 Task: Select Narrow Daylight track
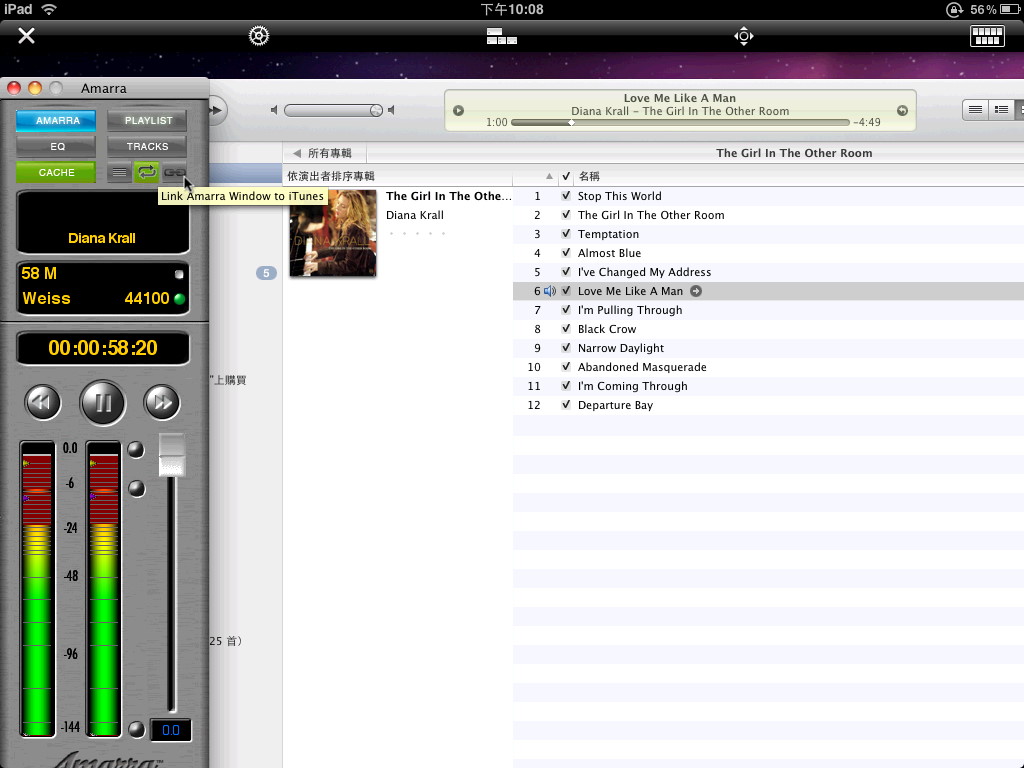[620, 348]
